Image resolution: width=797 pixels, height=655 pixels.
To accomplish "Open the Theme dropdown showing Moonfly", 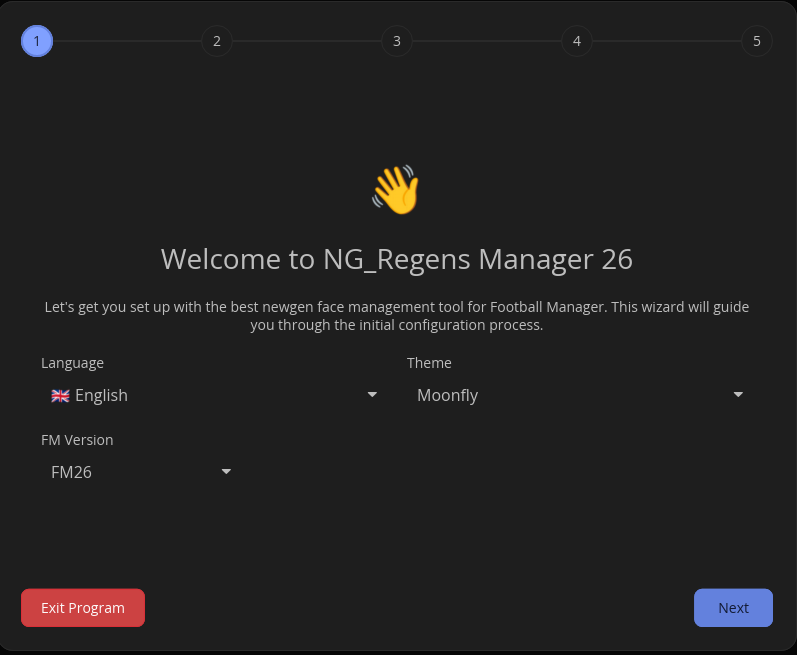I will coord(579,395).
